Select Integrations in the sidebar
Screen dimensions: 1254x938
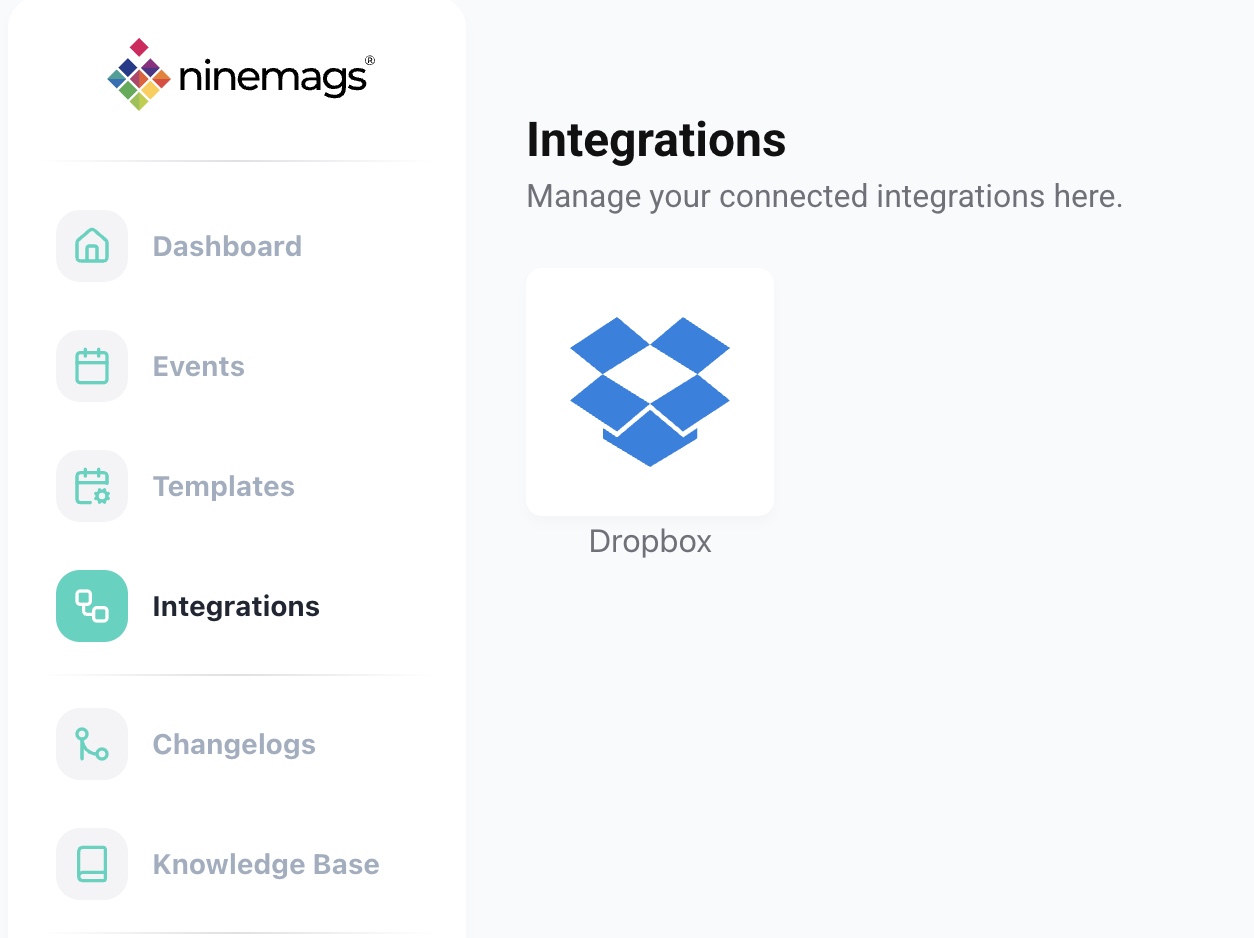(236, 607)
